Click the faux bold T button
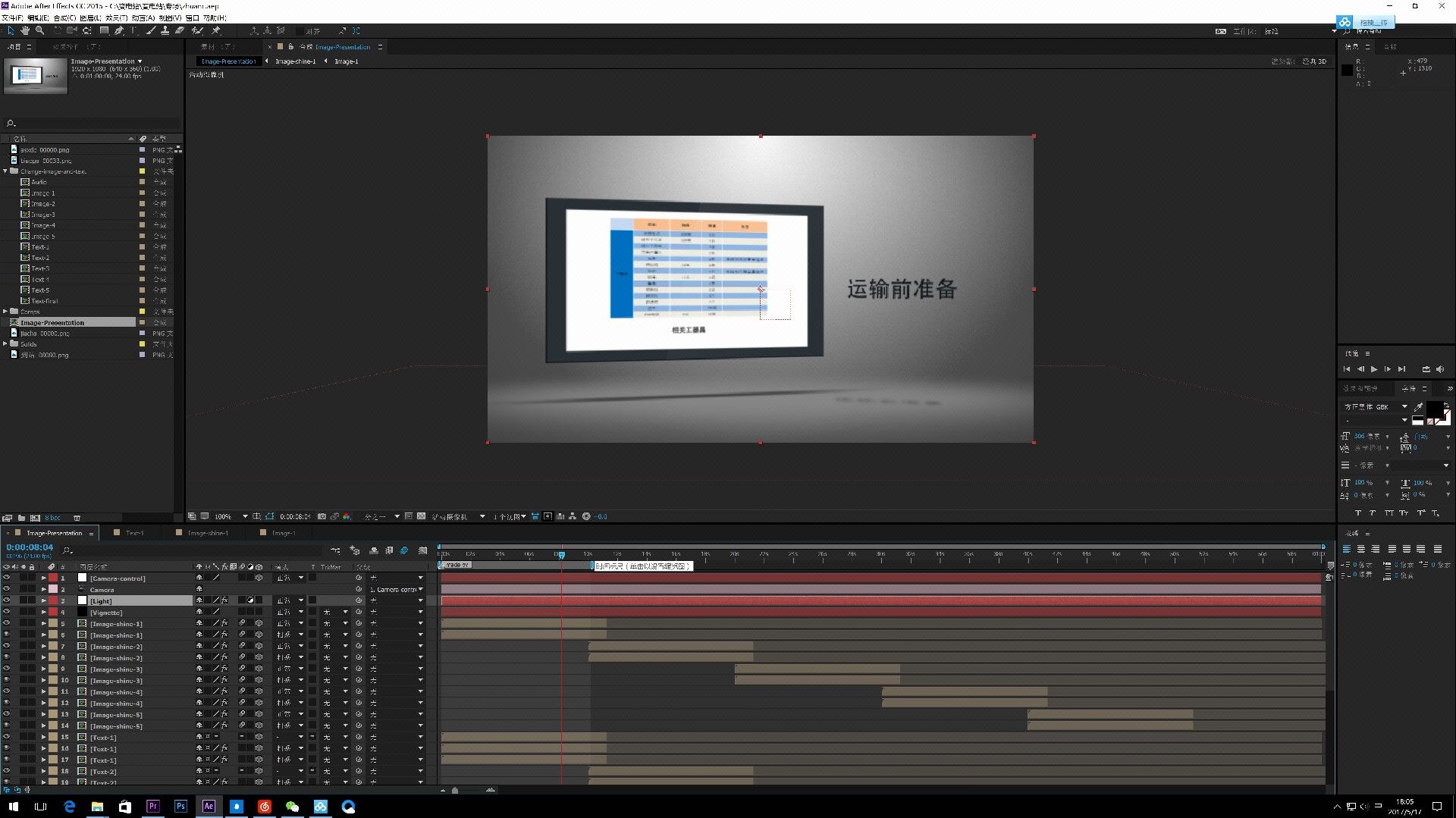This screenshot has width=1456, height=818. 1357,513
